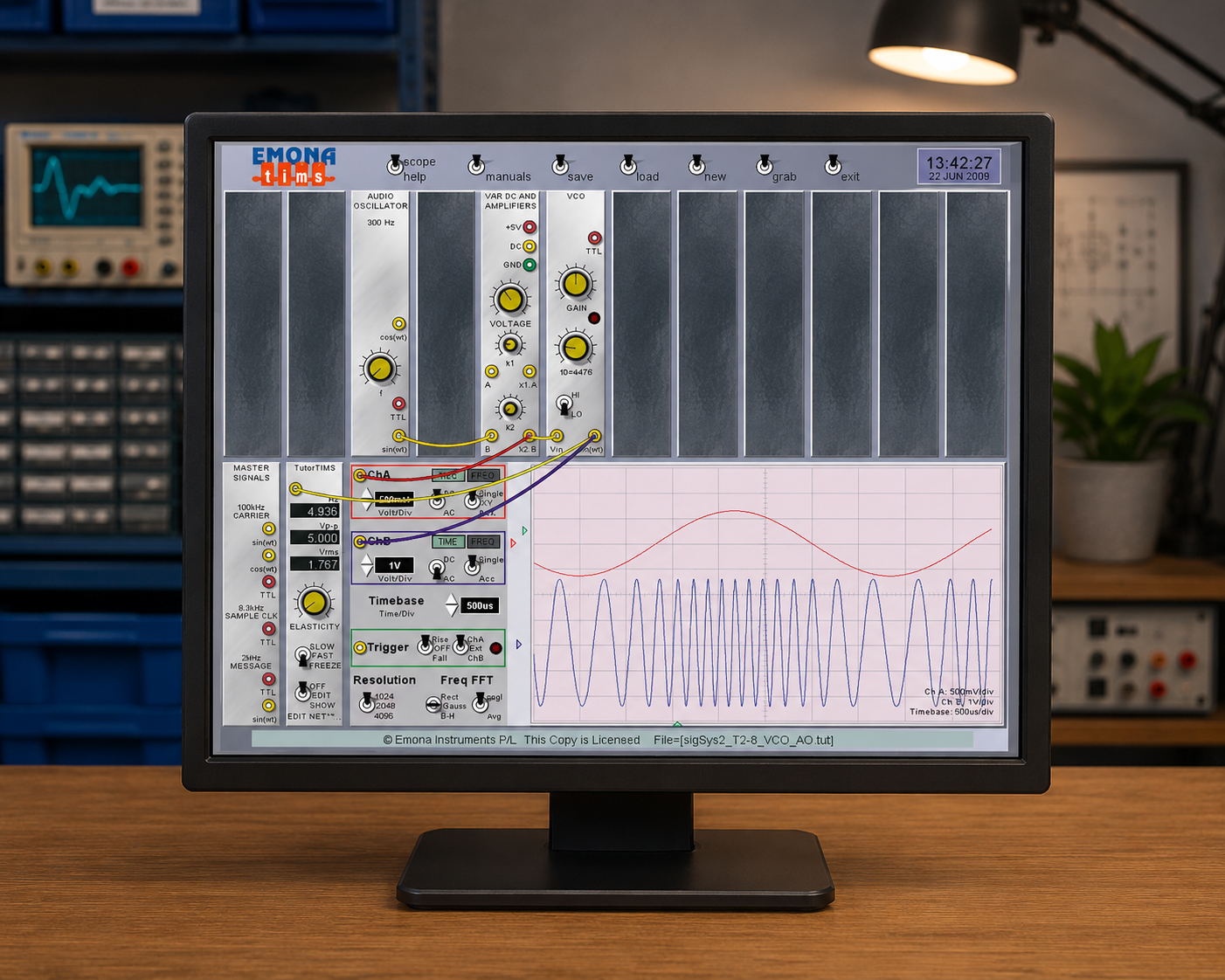Click the green GND socket

tap(529, 265)
